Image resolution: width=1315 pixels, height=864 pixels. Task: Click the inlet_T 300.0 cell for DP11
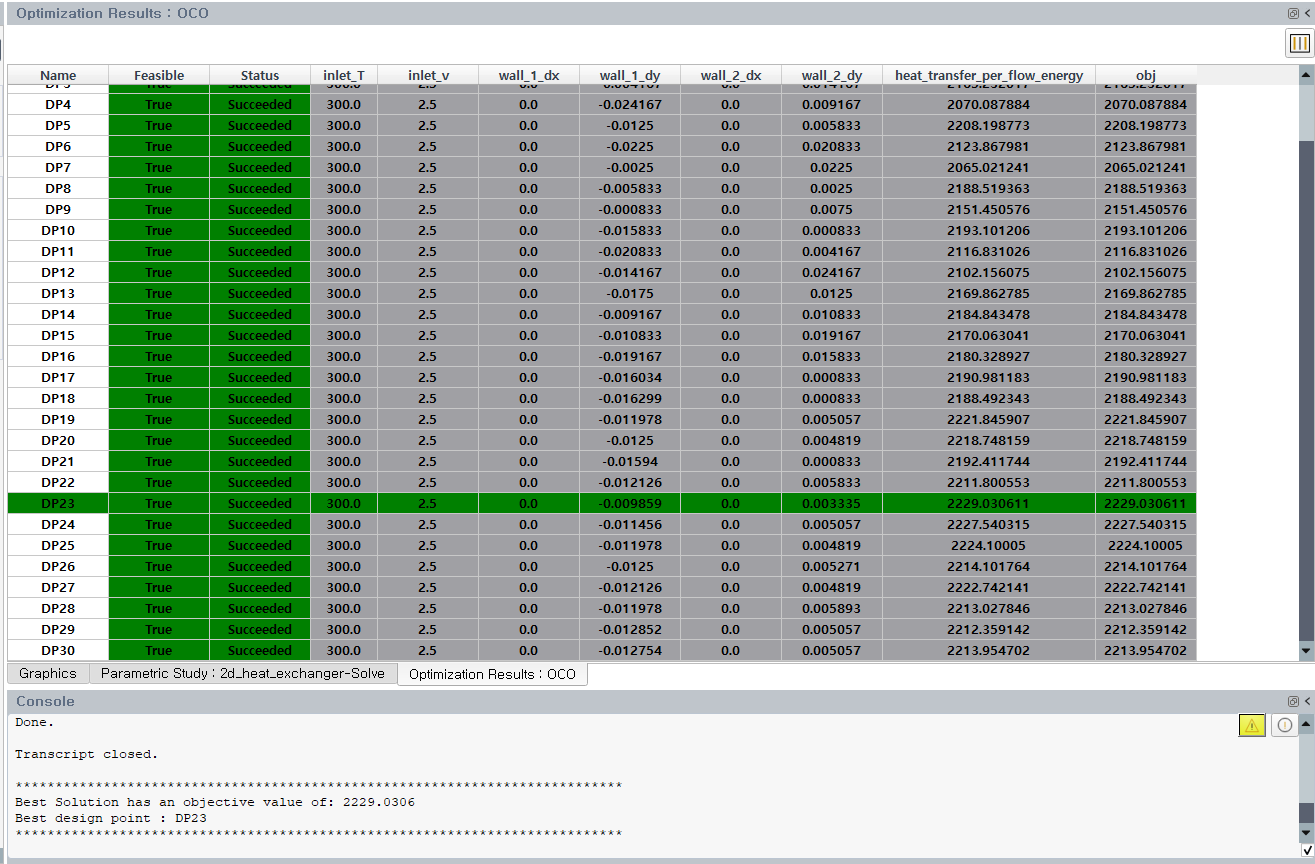coord(344,251)
